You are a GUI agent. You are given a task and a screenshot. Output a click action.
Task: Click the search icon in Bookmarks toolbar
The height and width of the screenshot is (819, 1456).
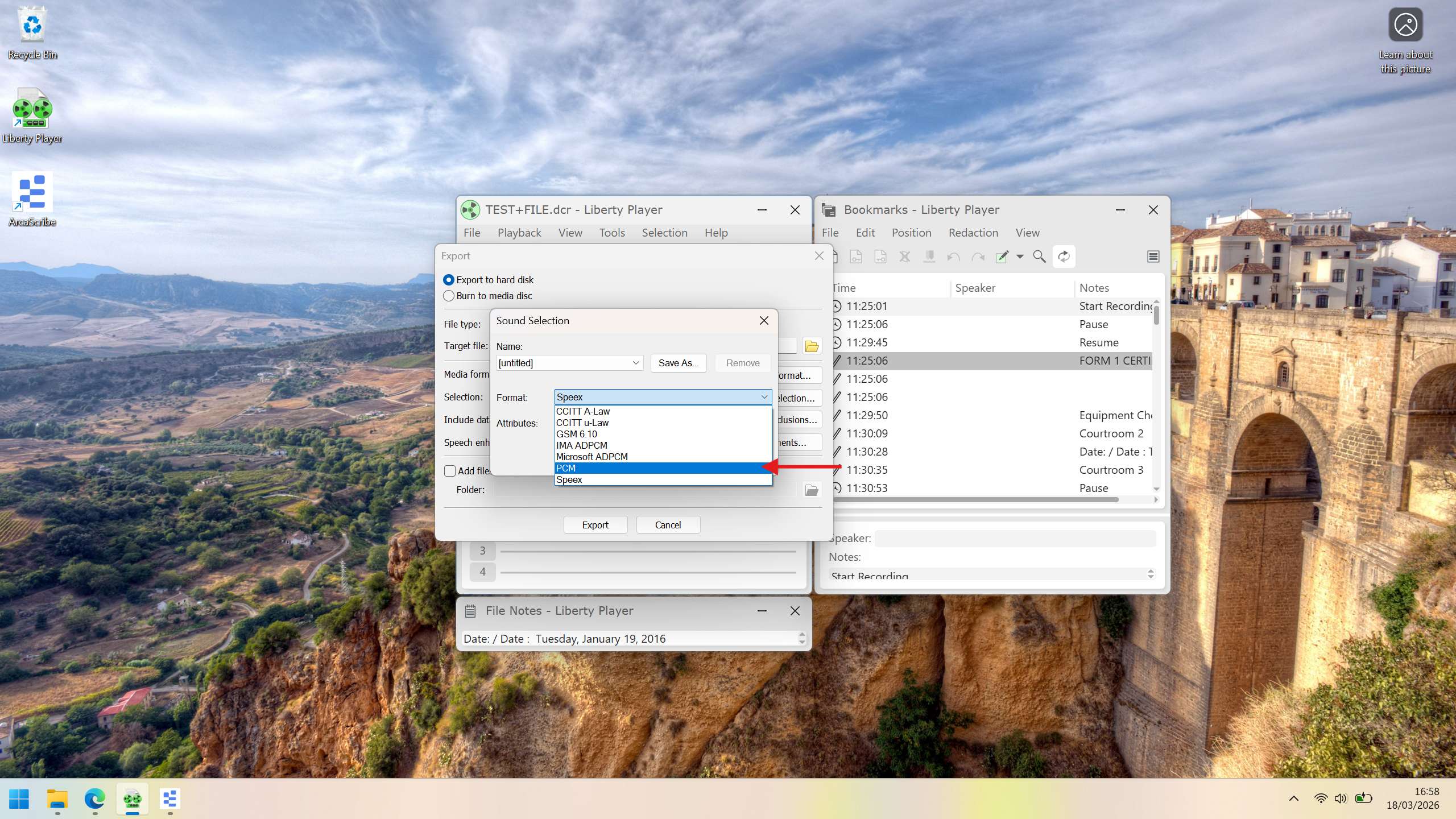tap(1039, 257)
